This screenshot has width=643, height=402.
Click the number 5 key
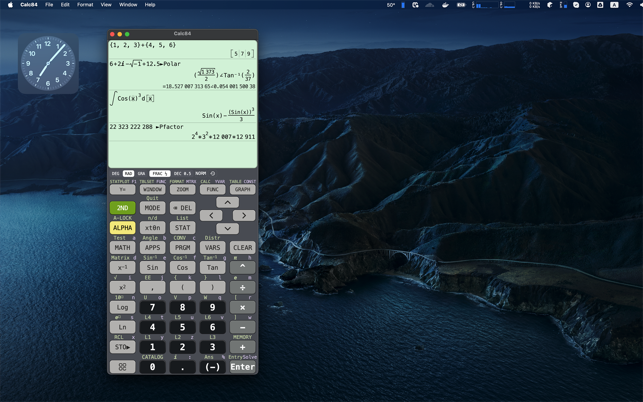(182, 327)
